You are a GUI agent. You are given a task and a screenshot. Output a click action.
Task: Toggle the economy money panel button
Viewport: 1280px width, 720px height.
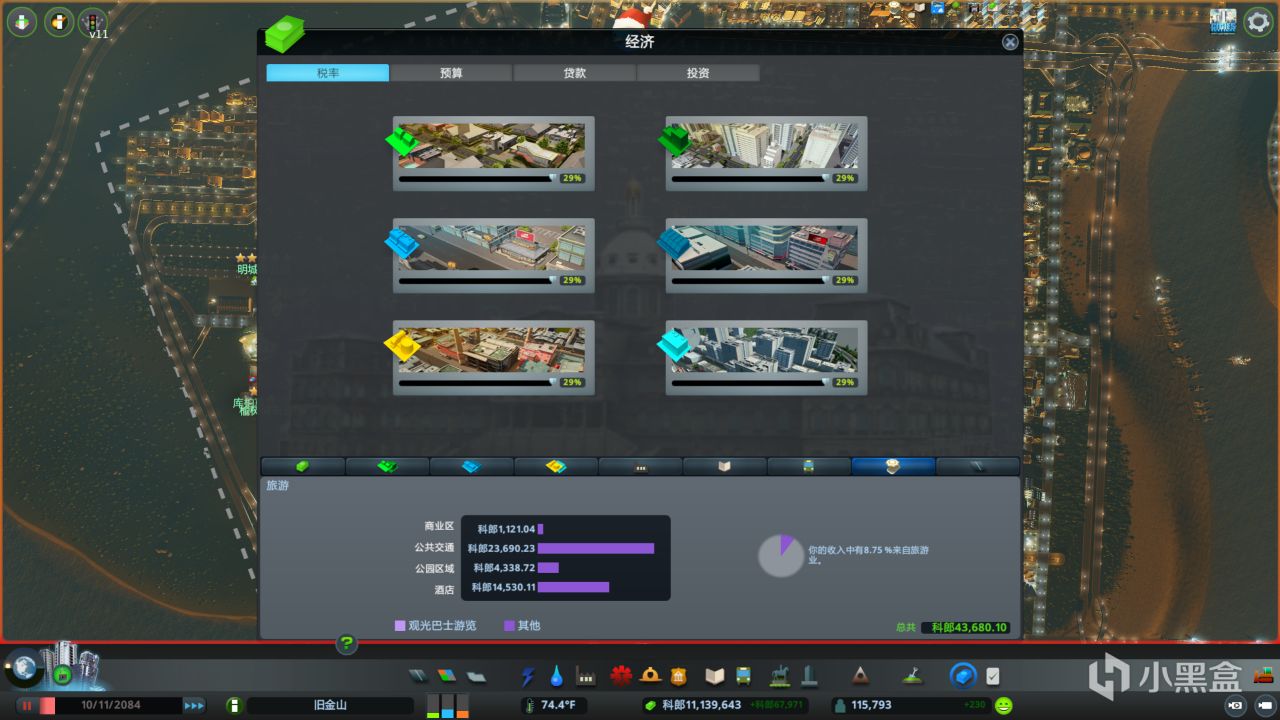click(963, 676)
